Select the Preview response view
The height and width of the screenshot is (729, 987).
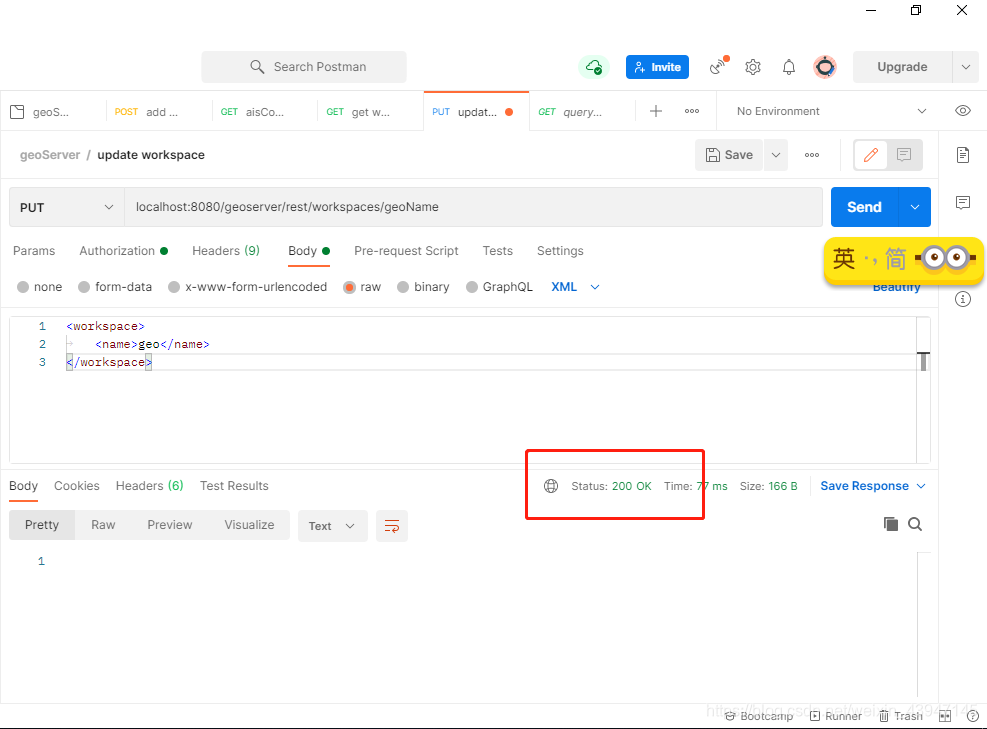click(169, 525)
